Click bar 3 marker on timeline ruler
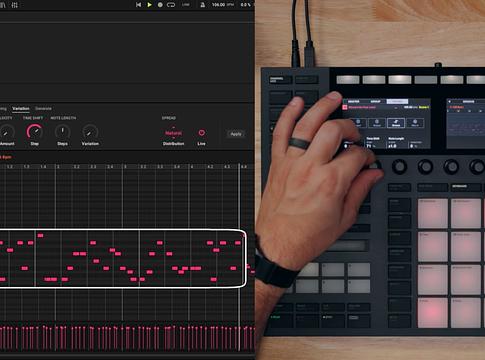The image size is (485, 360). [125, 166]
